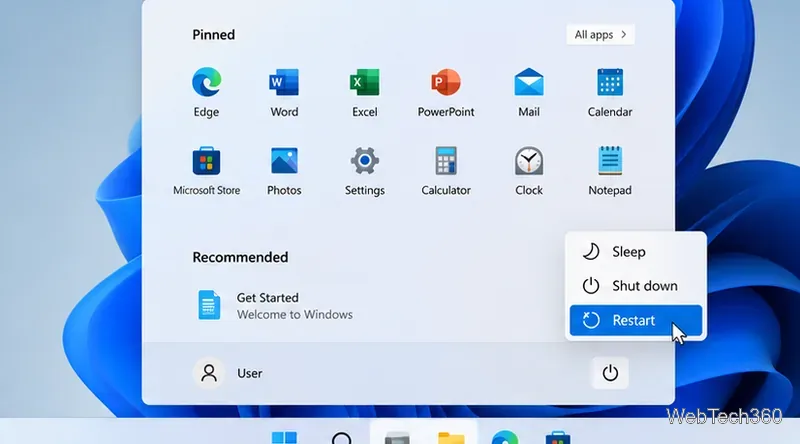Open the Clock app
The width and height of the screenshot is (800, 444).
coord(529,171)
